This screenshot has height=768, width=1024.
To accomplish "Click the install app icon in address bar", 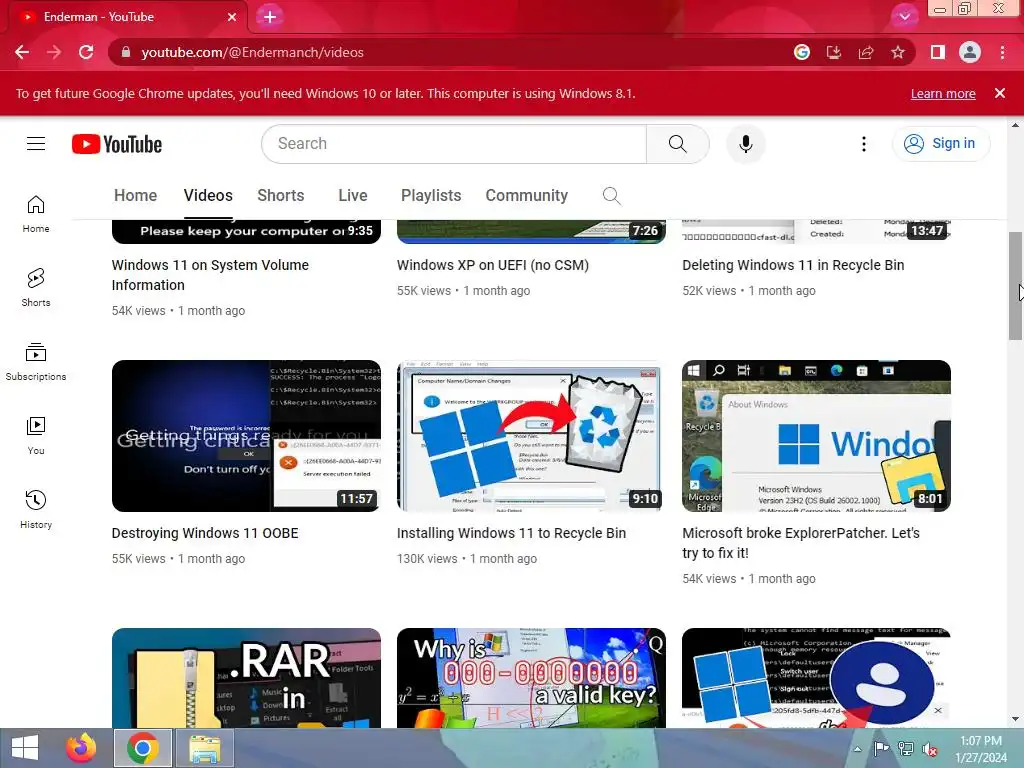I will 833,52.
